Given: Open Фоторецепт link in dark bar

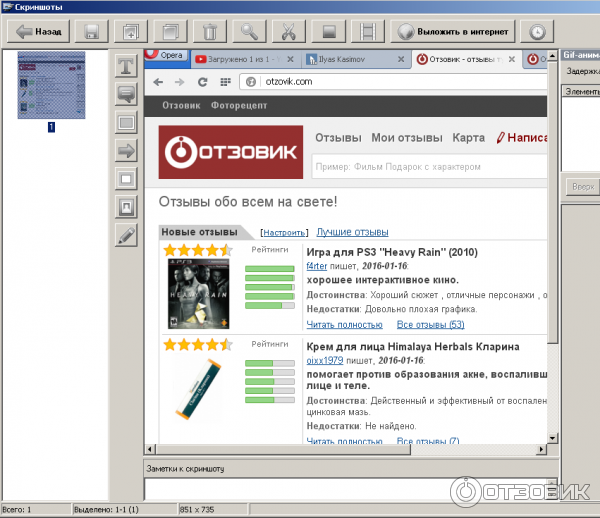Looking at the screenshot, I should (239, 106).
